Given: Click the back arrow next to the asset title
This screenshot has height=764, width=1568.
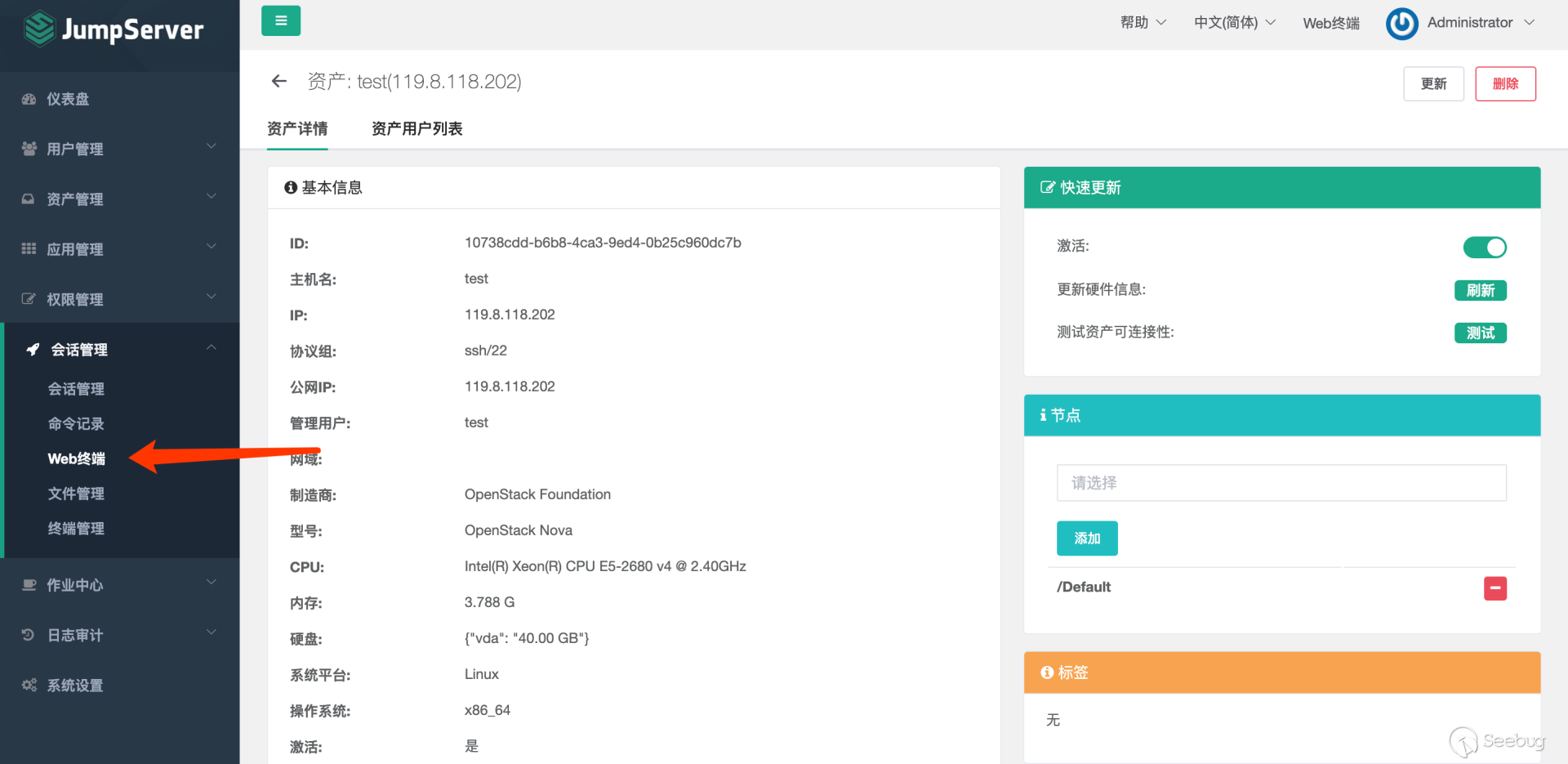Looking at the screenshot, I should 279,81.
